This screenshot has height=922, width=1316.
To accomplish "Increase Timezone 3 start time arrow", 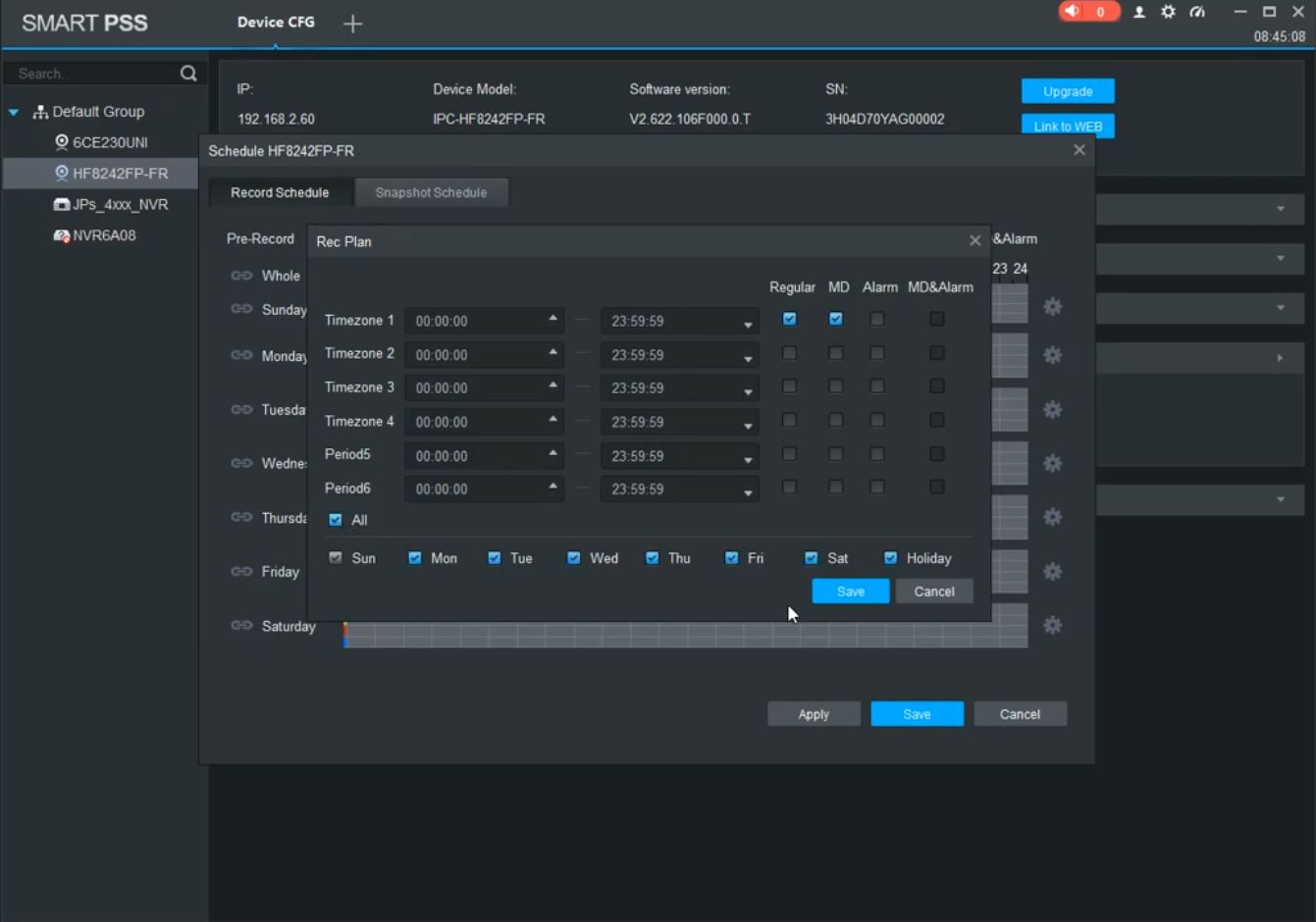I will coord(553,384).
